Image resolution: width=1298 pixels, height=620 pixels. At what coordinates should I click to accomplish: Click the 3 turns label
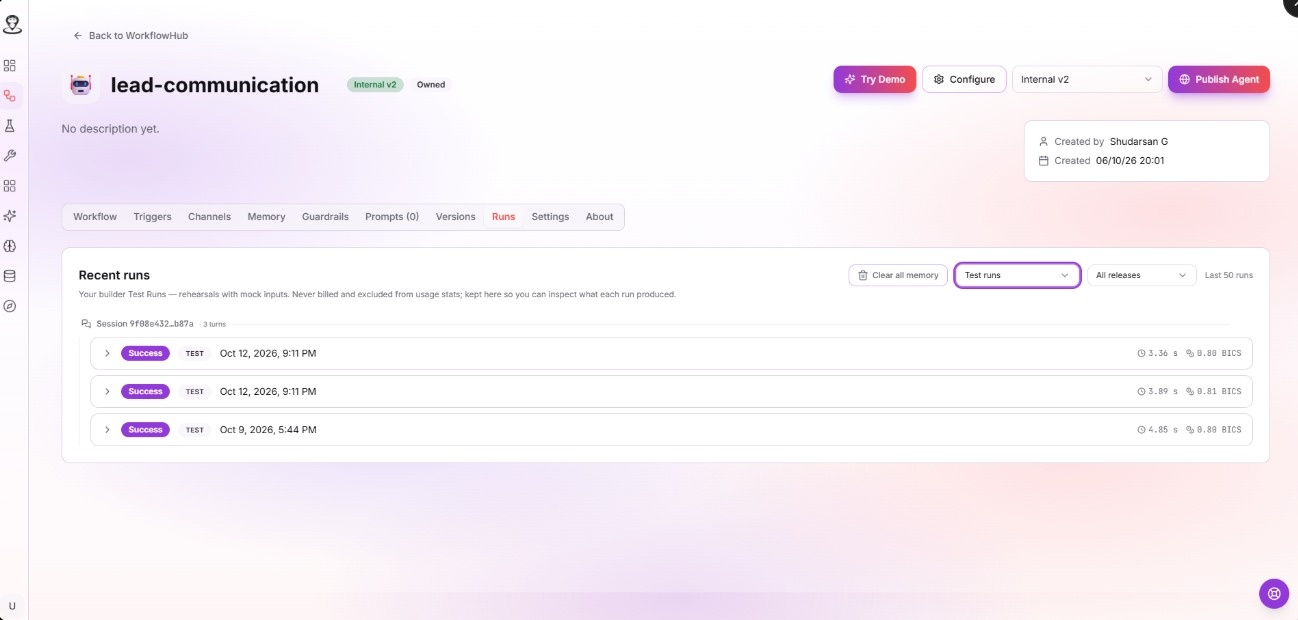214,325
